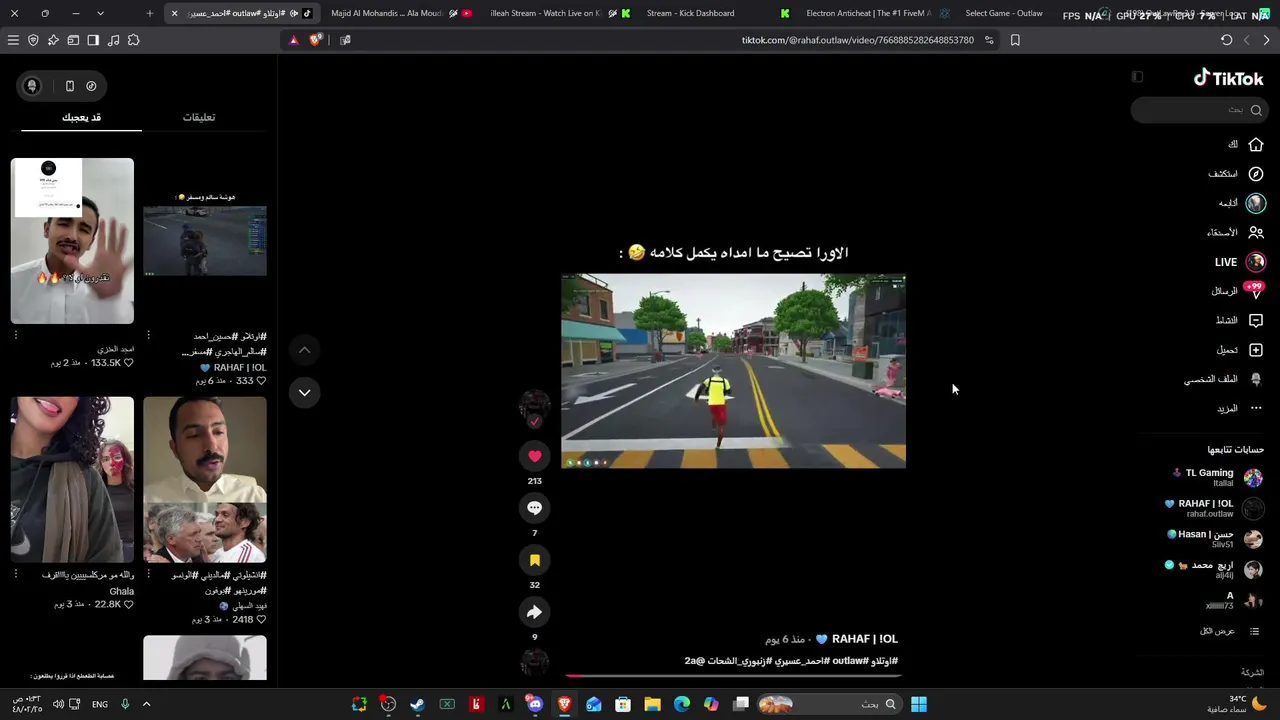Toggle the volume speaker in the system tray
1280x720 pixels.
(x=58, y=704)
